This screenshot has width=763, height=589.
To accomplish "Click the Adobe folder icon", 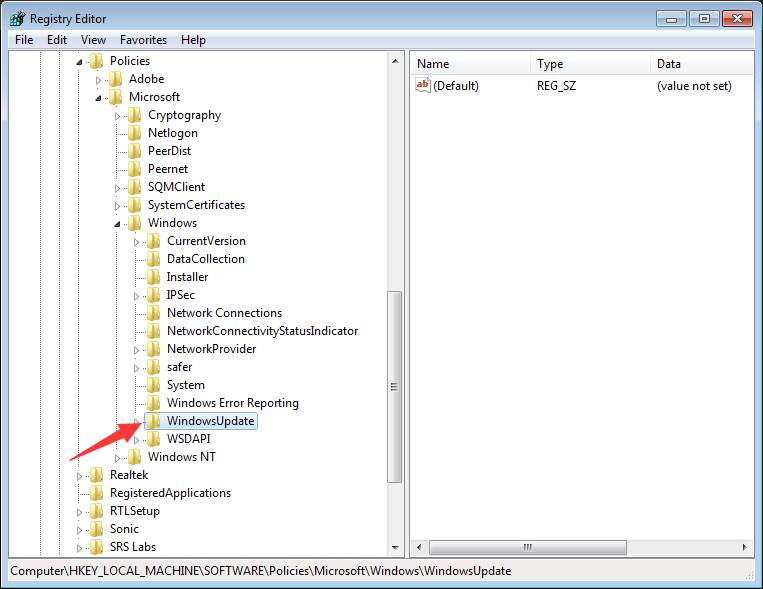I will click(x=115, y=79).
